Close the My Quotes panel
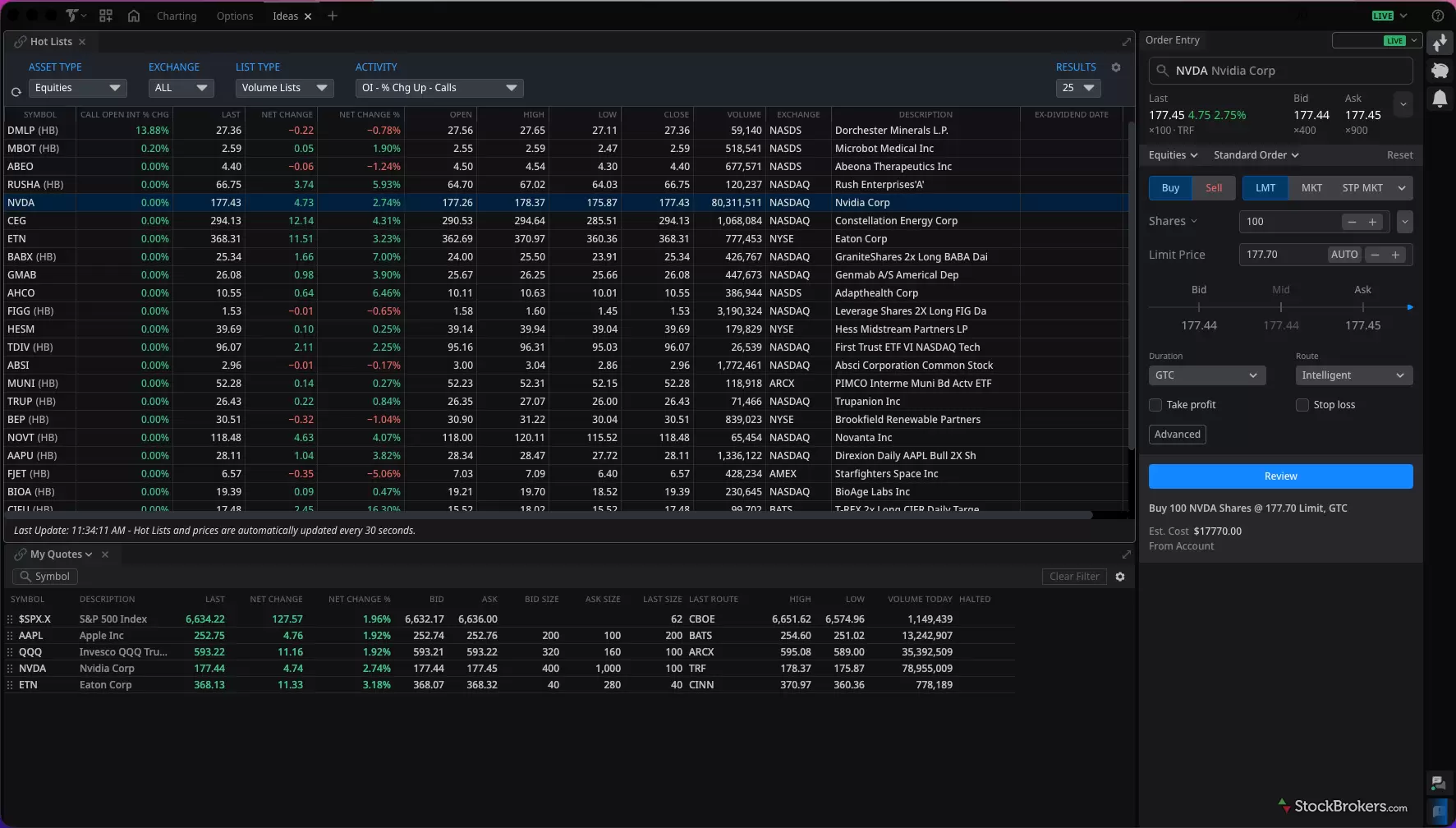Screen dimensions: 1456x828 pyautogui.click(x=105, y=554)
